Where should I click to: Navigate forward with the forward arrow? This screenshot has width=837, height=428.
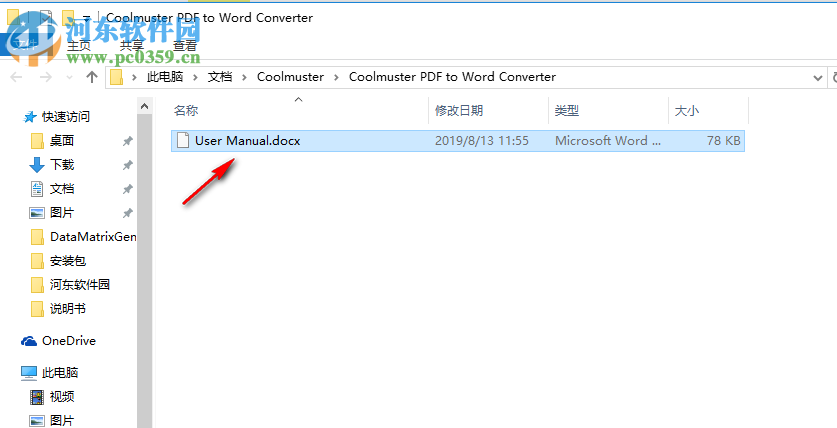(x=46, y=77)
